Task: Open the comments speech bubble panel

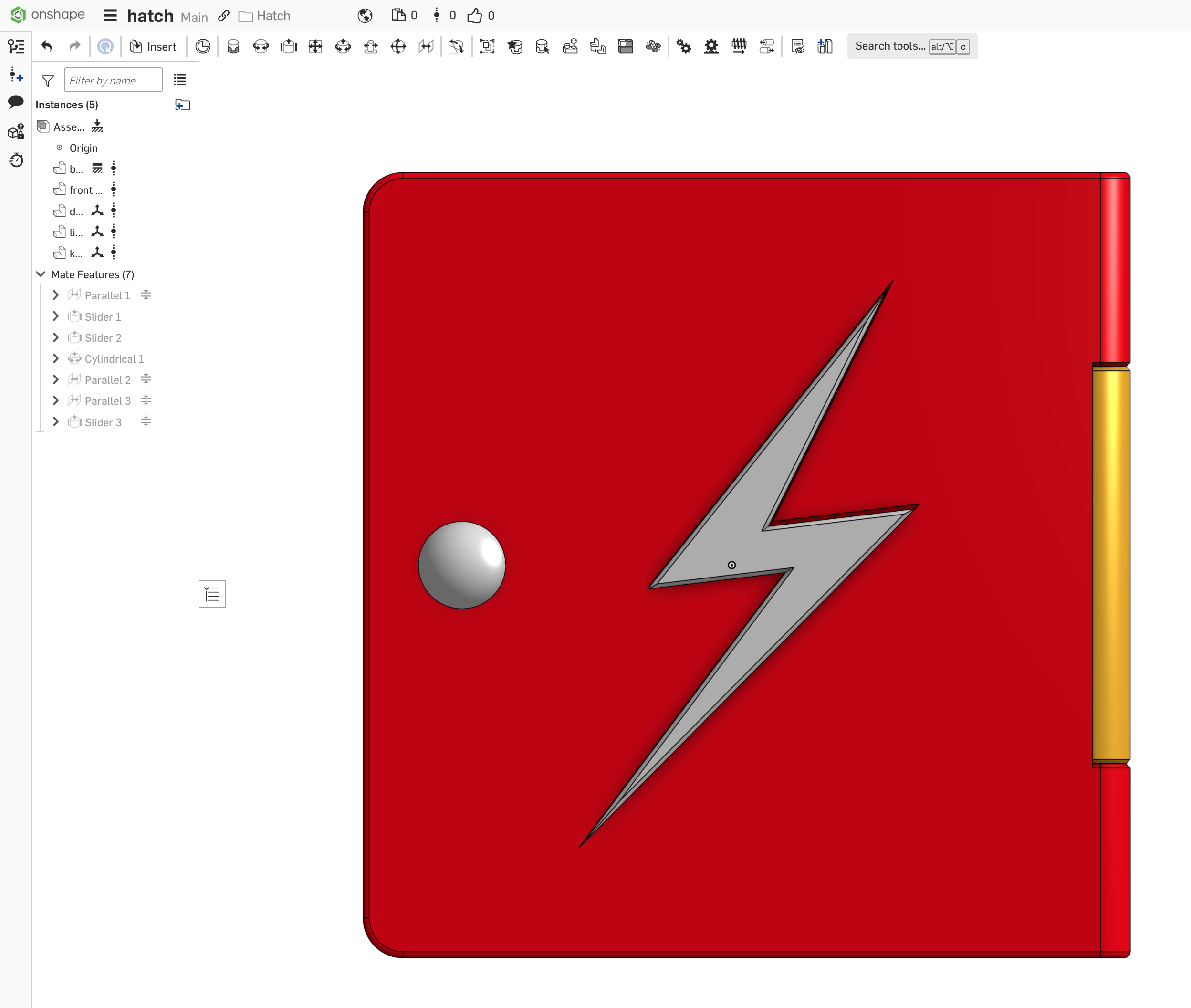Action: [16, 102]
